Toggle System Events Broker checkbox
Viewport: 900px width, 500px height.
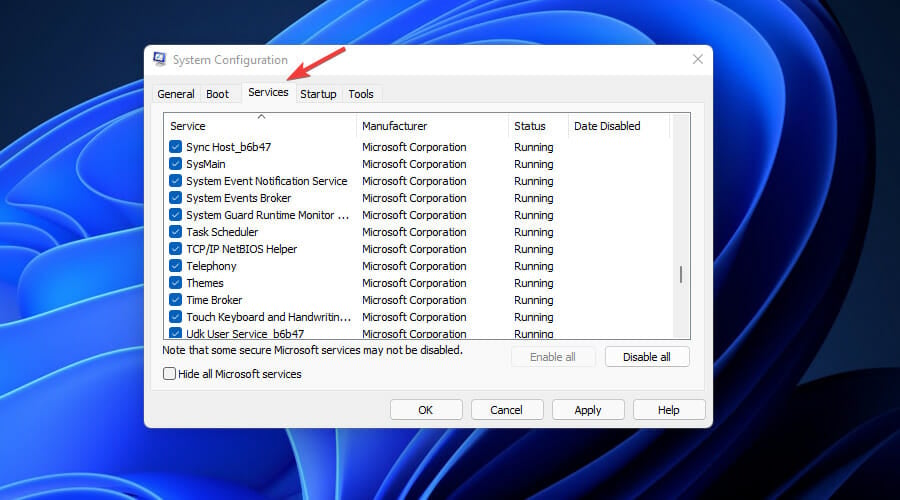[176, 198]
